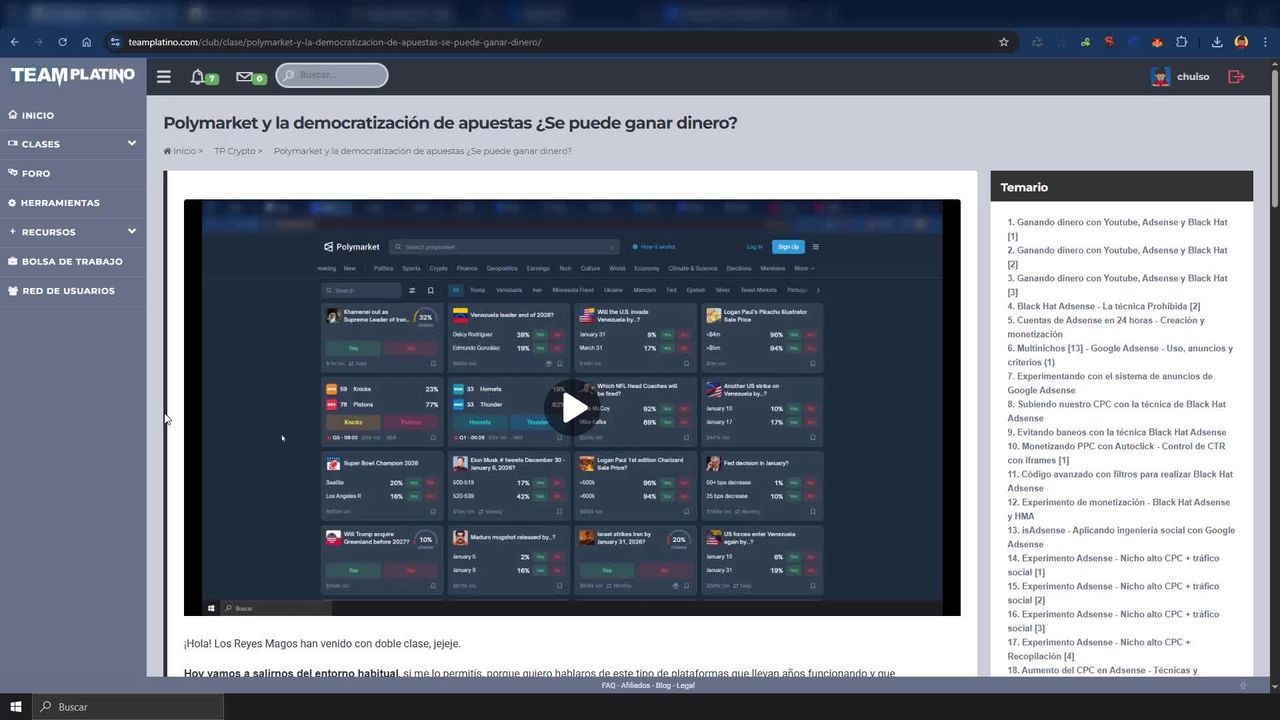Open lesson 16 Nicho alto CPC tráfico social [3]

[1113, 621]
